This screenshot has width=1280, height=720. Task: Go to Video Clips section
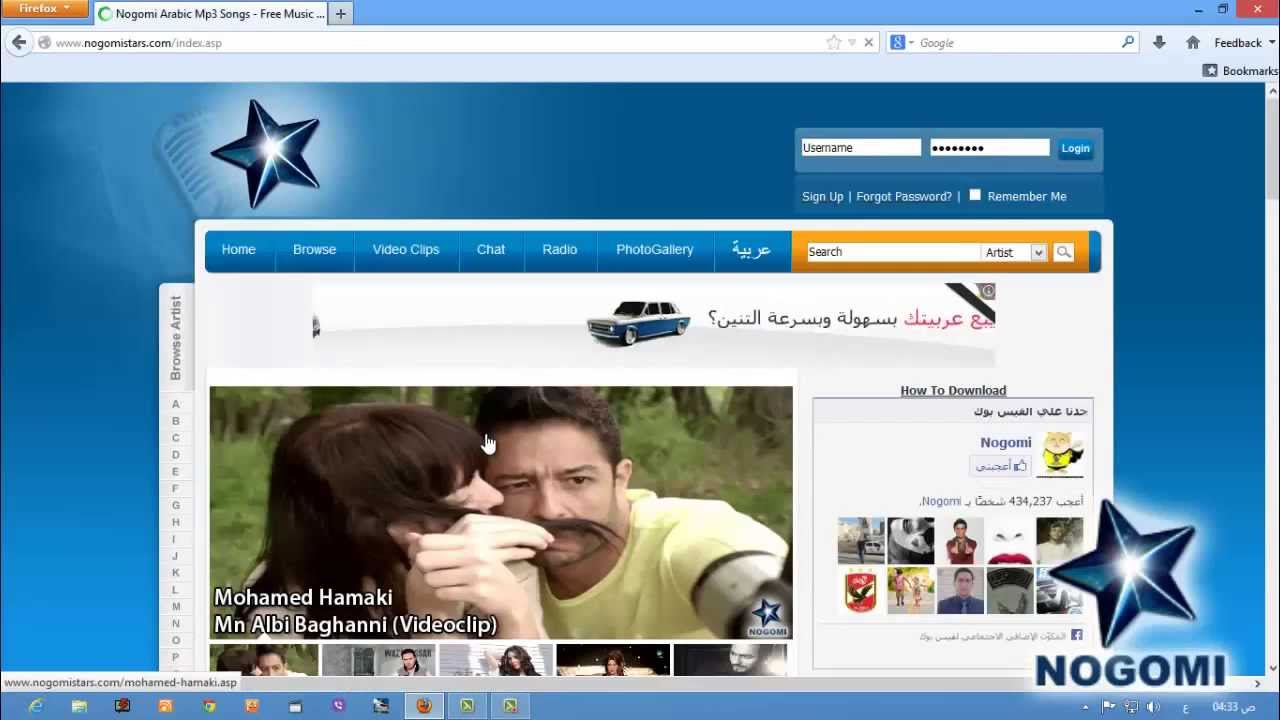[406, 249]
